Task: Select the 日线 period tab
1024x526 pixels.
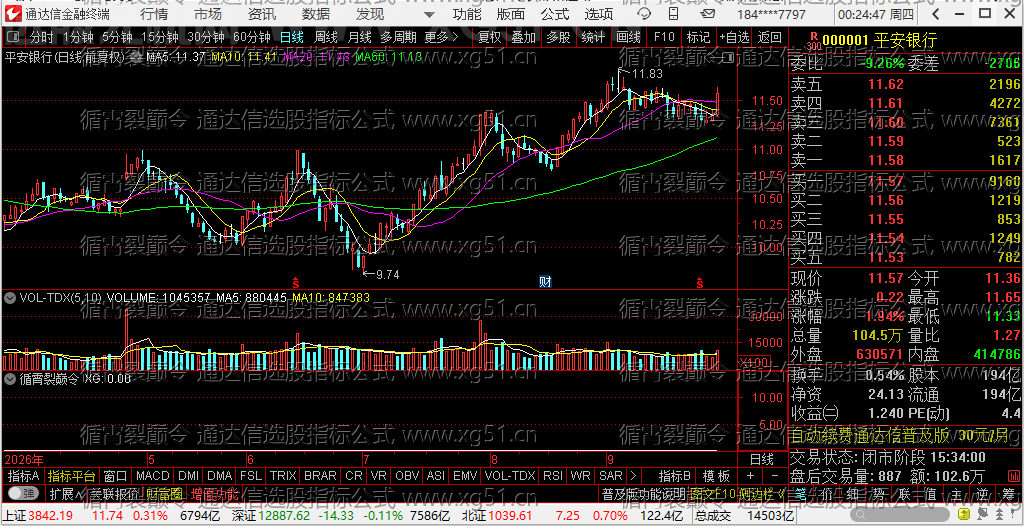Action: click(292, 38)
